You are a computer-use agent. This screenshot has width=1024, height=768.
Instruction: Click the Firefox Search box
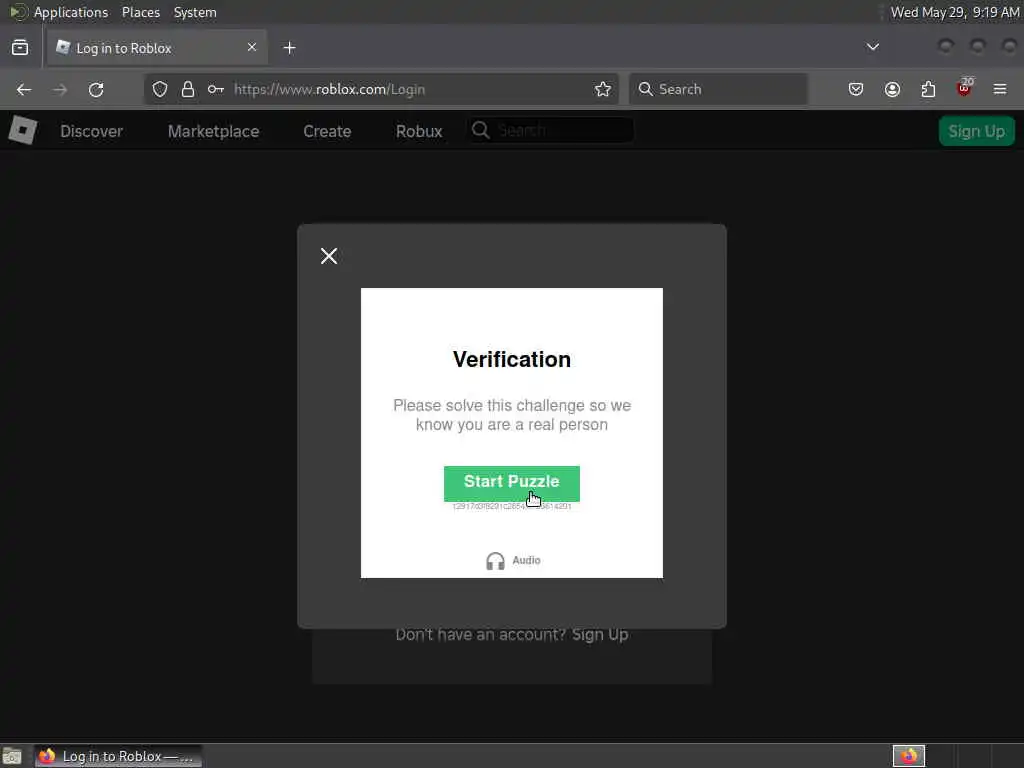point(718,89)
